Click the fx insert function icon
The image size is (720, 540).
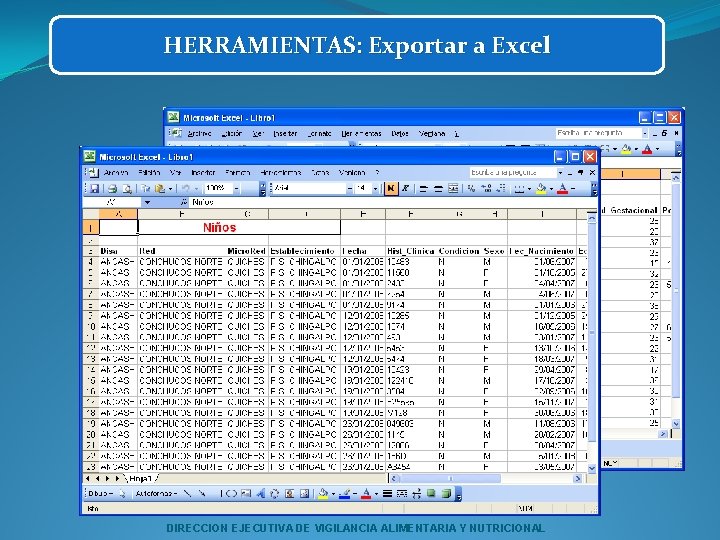(184, 202)
